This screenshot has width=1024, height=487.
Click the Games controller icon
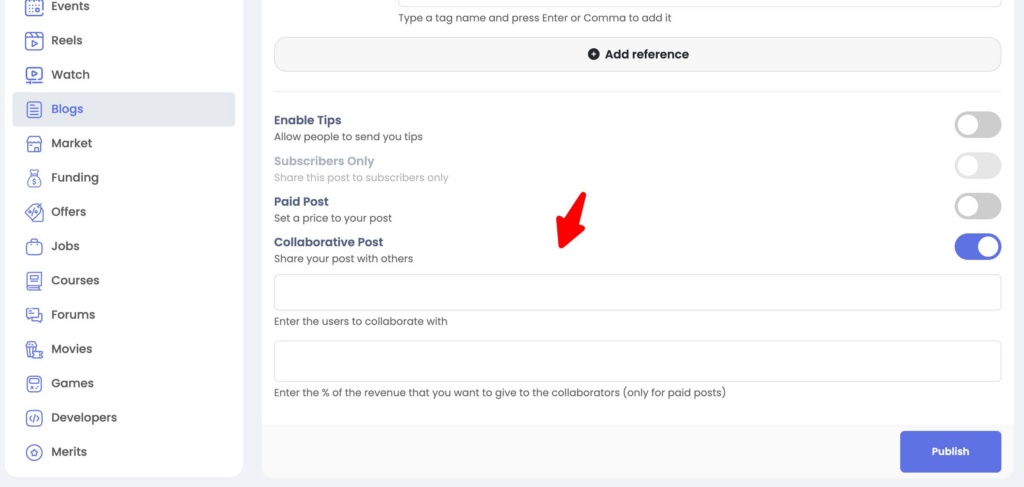click(34, 383)
